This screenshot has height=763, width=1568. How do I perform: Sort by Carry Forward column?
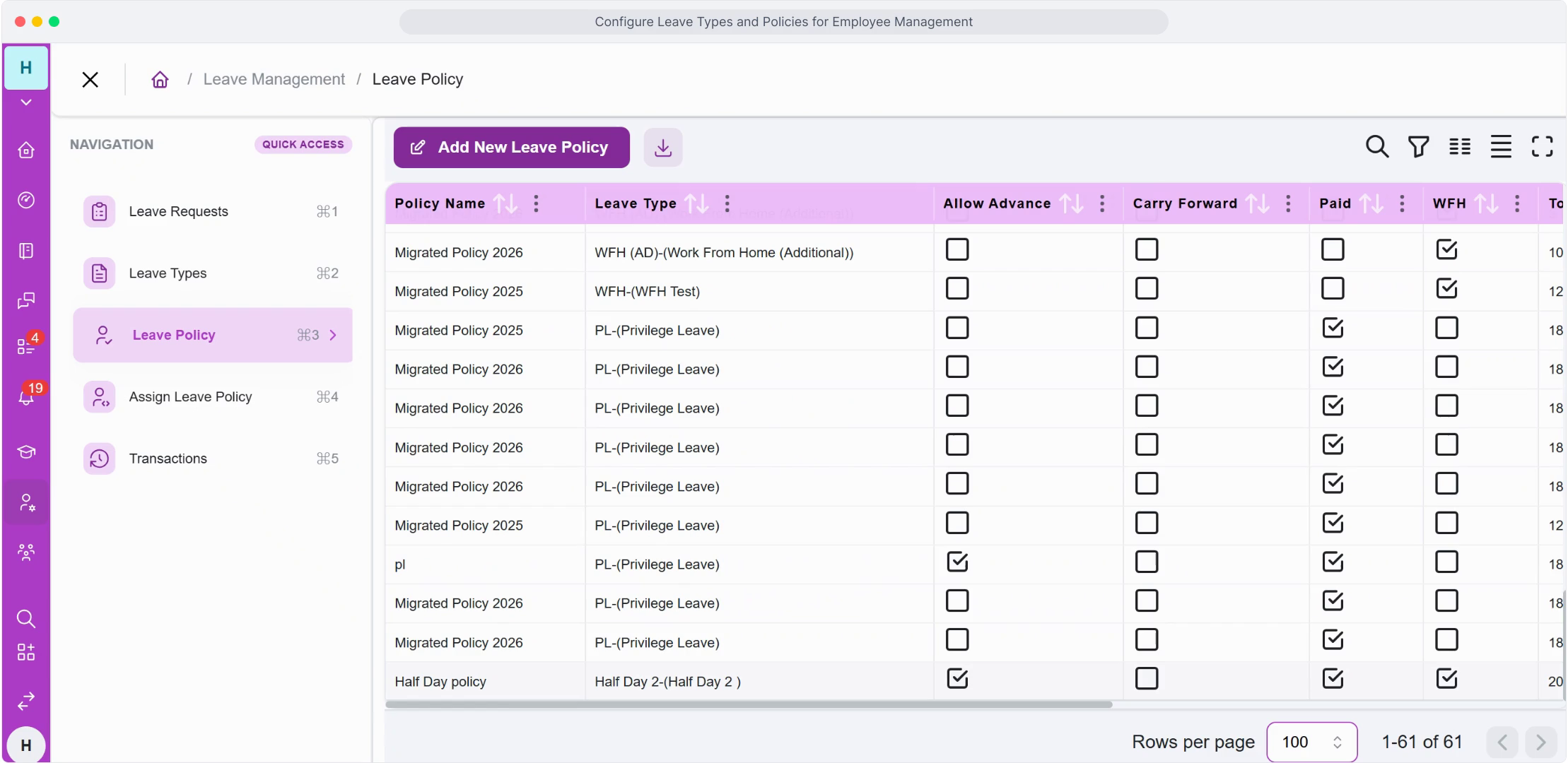click(1258, 203)
